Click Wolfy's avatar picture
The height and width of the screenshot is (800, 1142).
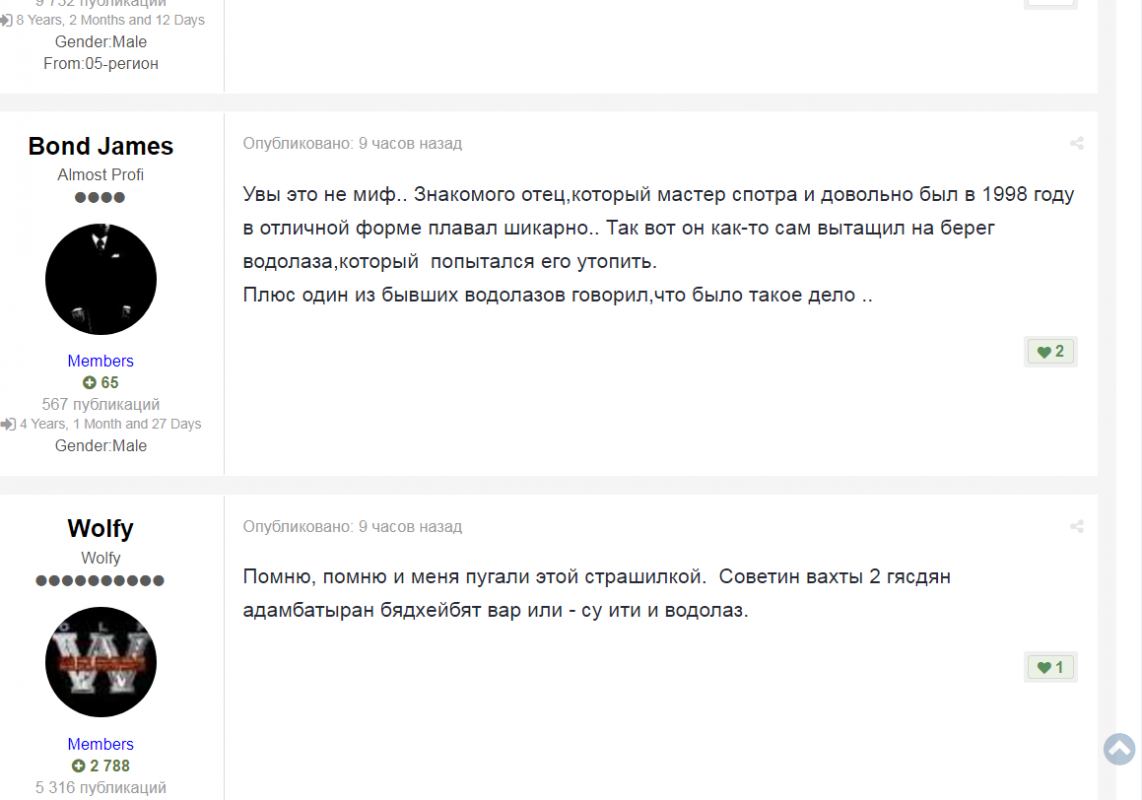pos(100,662)
